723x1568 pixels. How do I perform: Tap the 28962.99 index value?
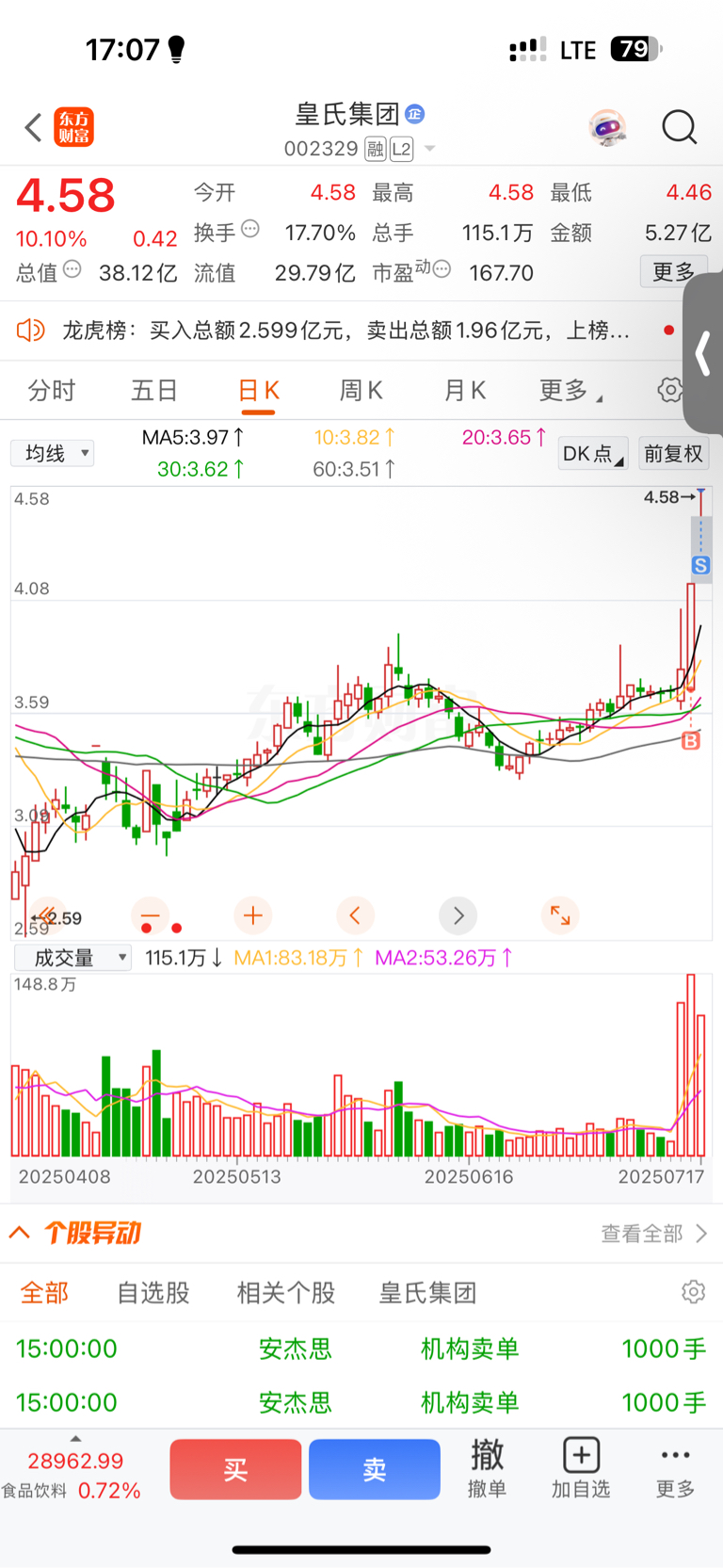point(75,1461)
